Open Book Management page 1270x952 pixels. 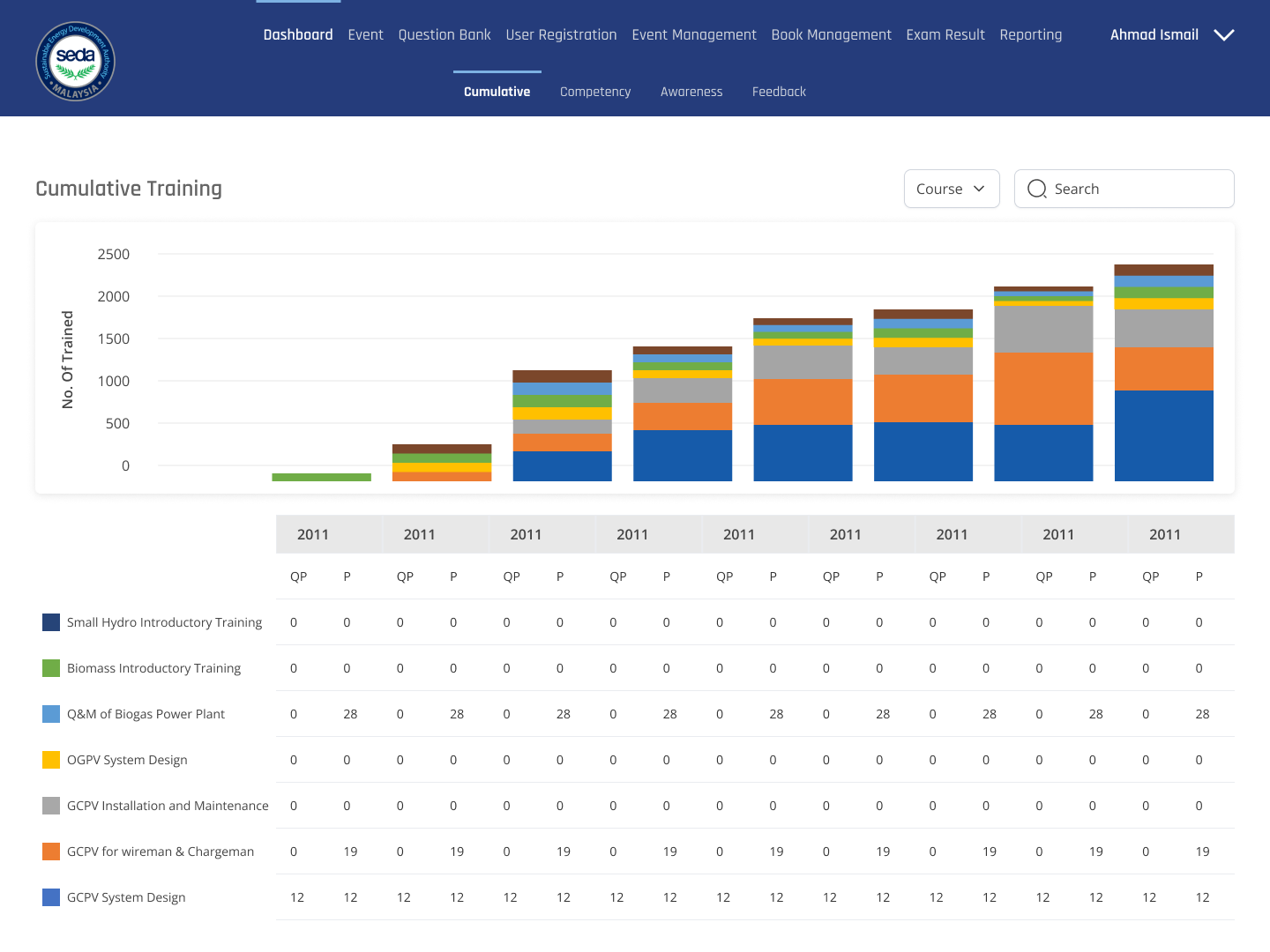(831, 34)
